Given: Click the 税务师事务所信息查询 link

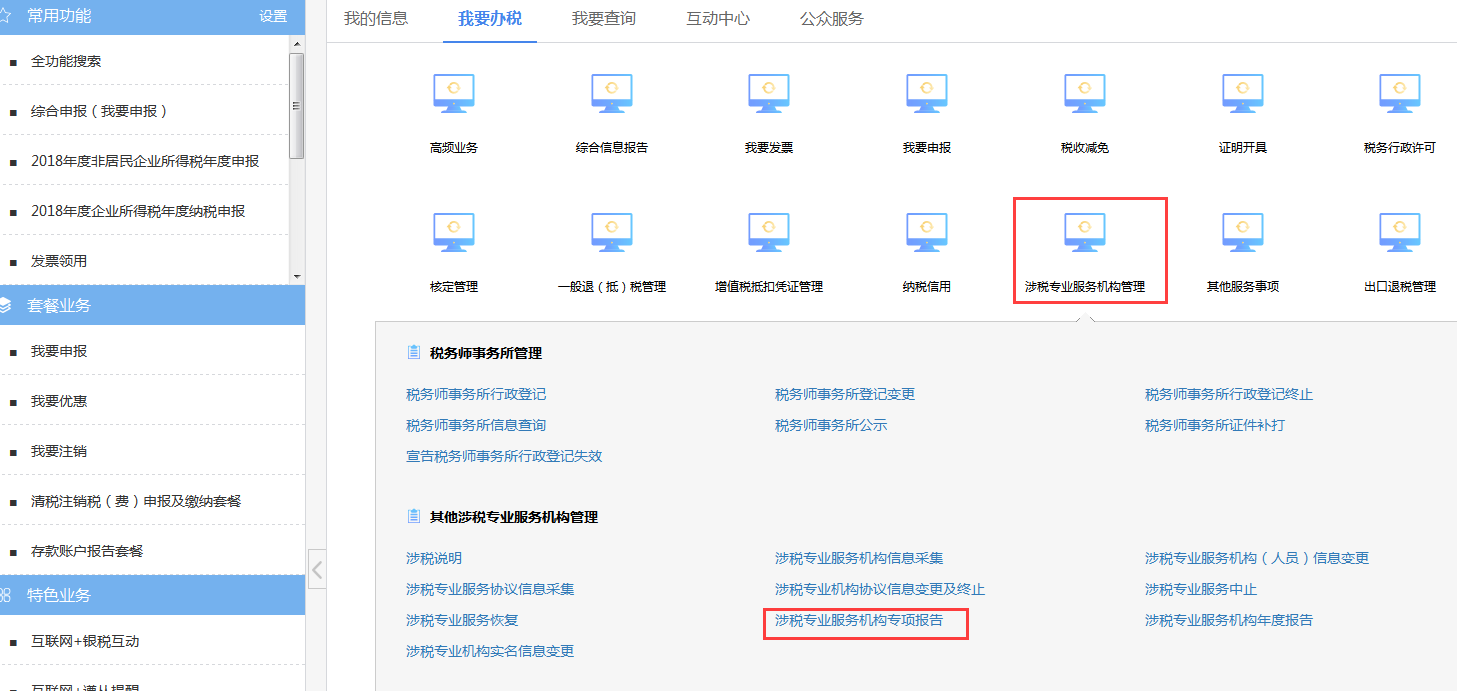Looking at the screenshot, I should point(476,425).
